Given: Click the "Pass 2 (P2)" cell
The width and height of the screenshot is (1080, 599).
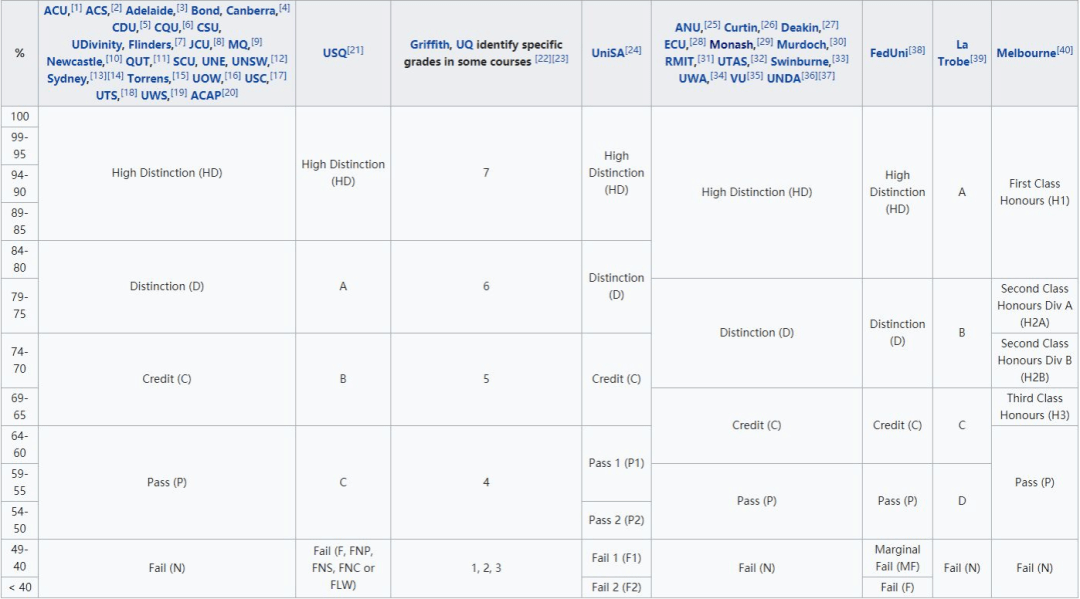Looking at the screenshot, I should pyautogui.click(x=616, y=520).
